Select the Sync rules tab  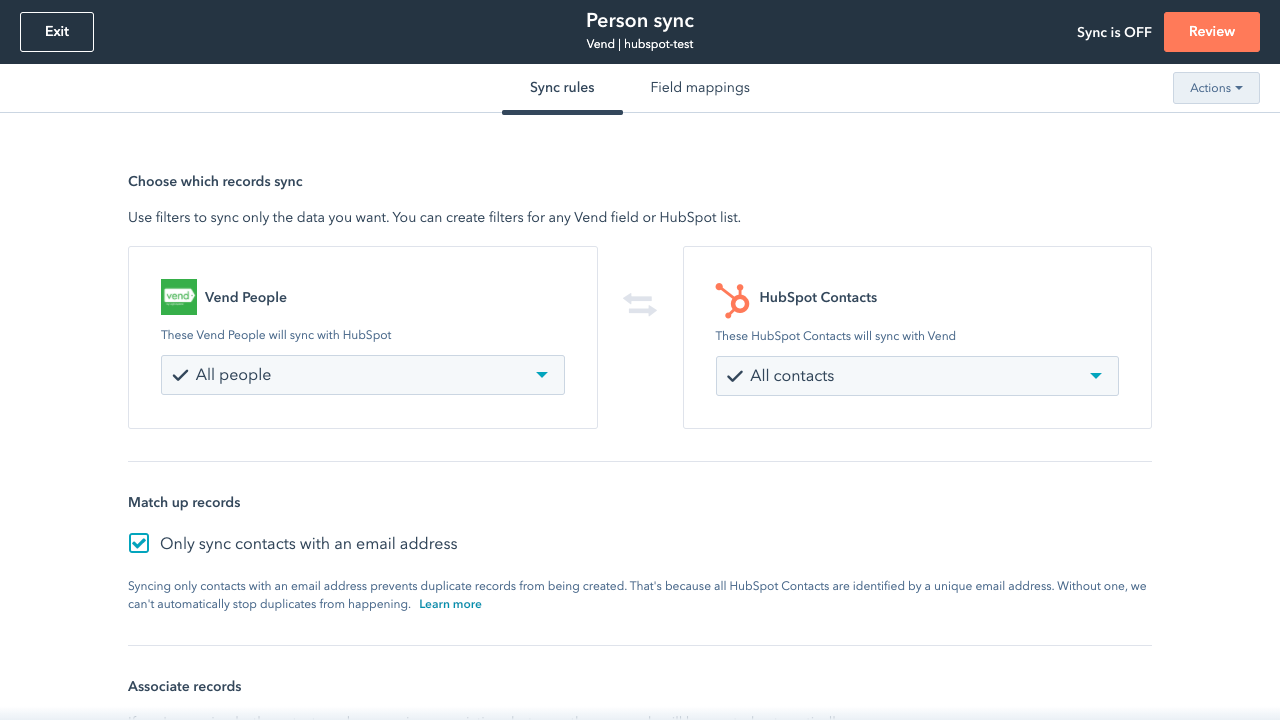click(562, 87)
